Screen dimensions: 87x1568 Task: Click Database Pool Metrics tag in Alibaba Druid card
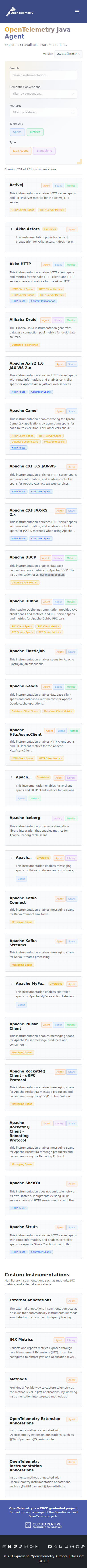(x=25, y=345)
